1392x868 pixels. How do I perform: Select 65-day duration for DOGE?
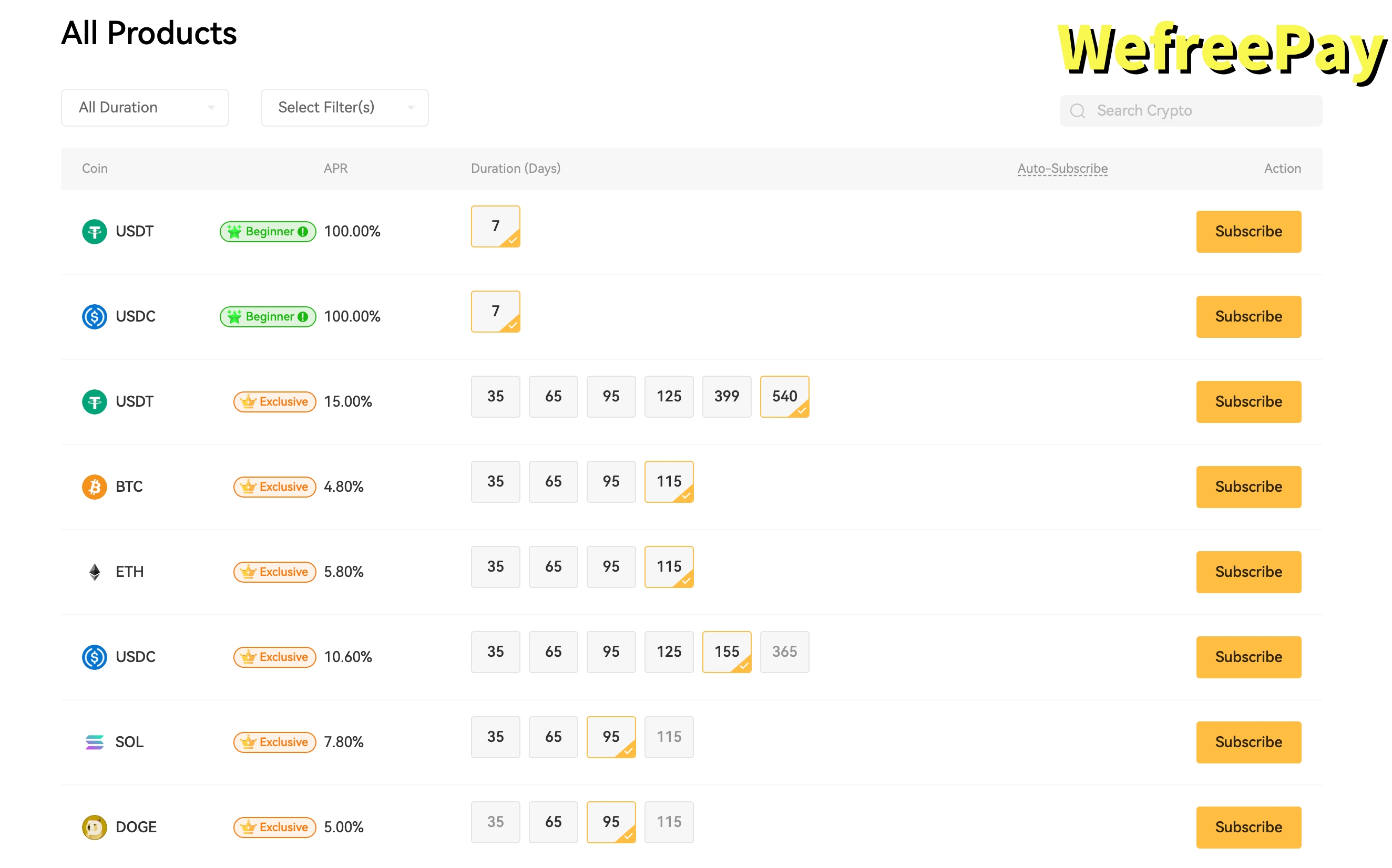[553, 822]
